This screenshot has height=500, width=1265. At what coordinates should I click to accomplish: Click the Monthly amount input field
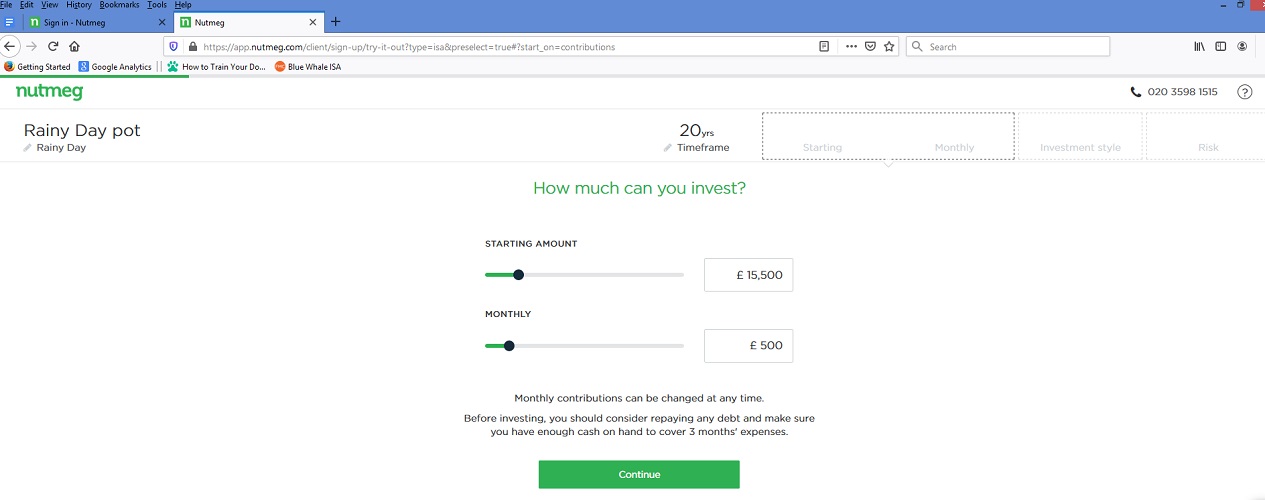pos(748,346)
